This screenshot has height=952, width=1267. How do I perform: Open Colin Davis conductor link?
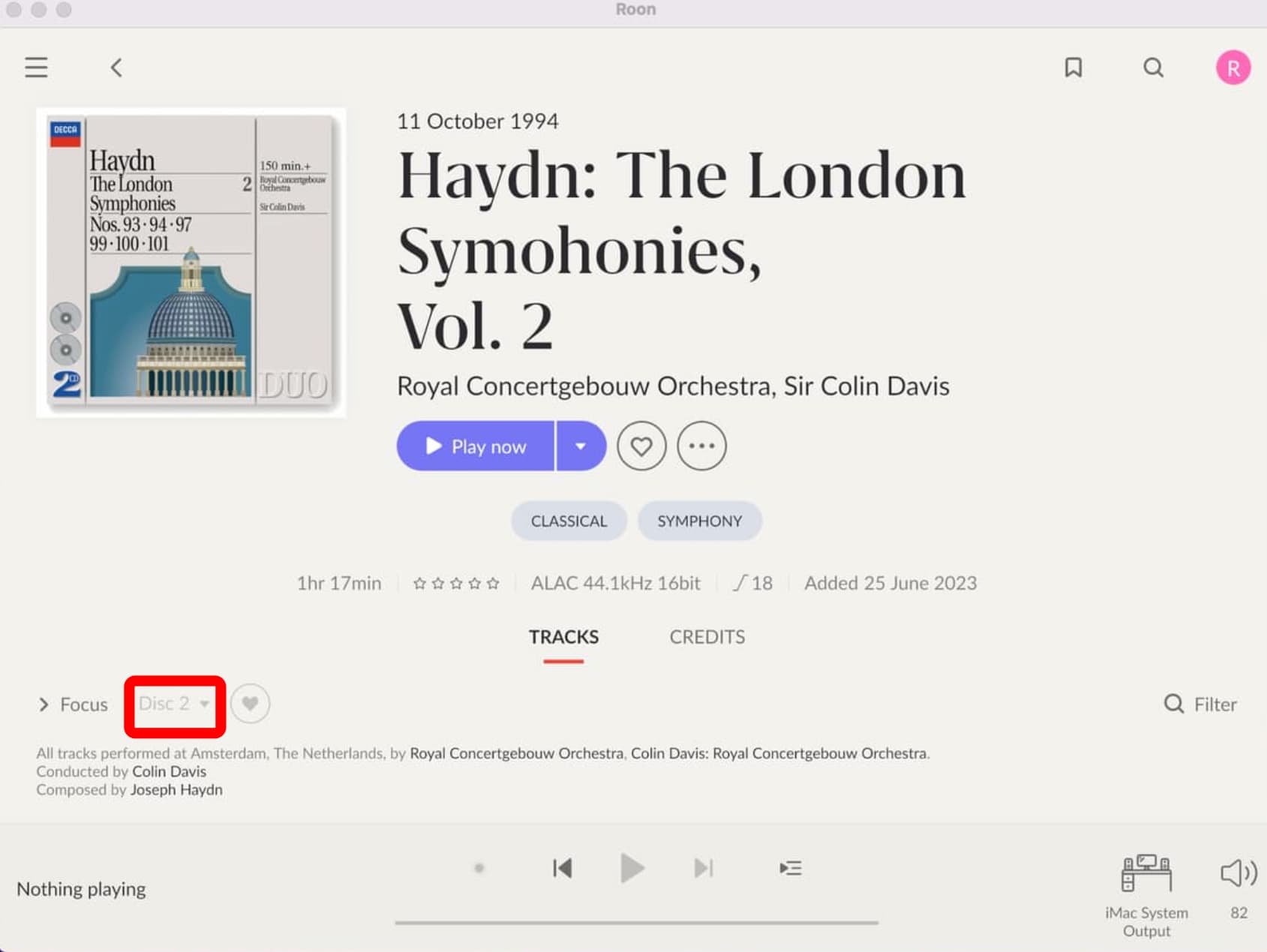(169, 771)
